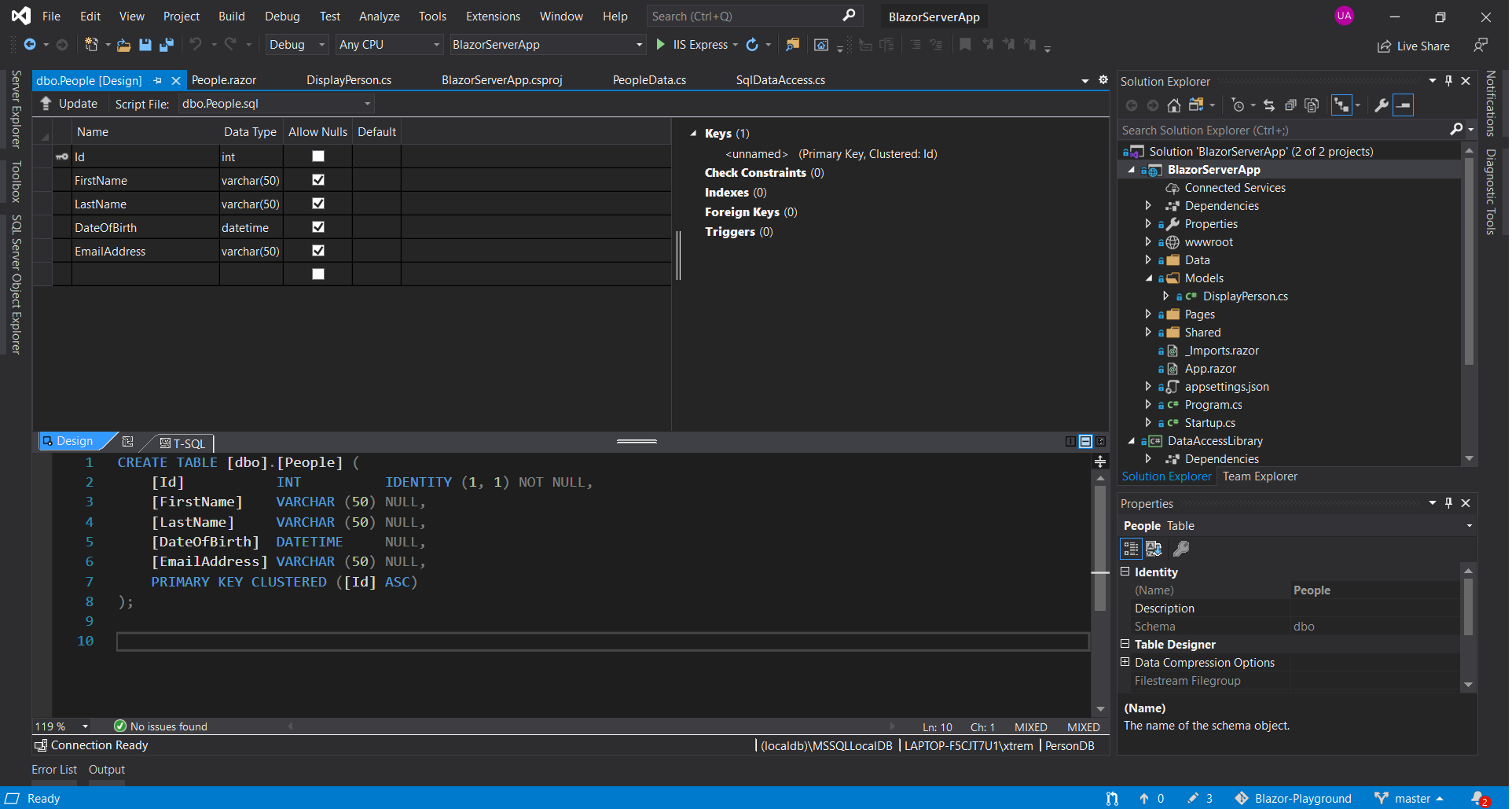Open the Build menu
The height and width of the screenshot is (809, 1512).
231,17
